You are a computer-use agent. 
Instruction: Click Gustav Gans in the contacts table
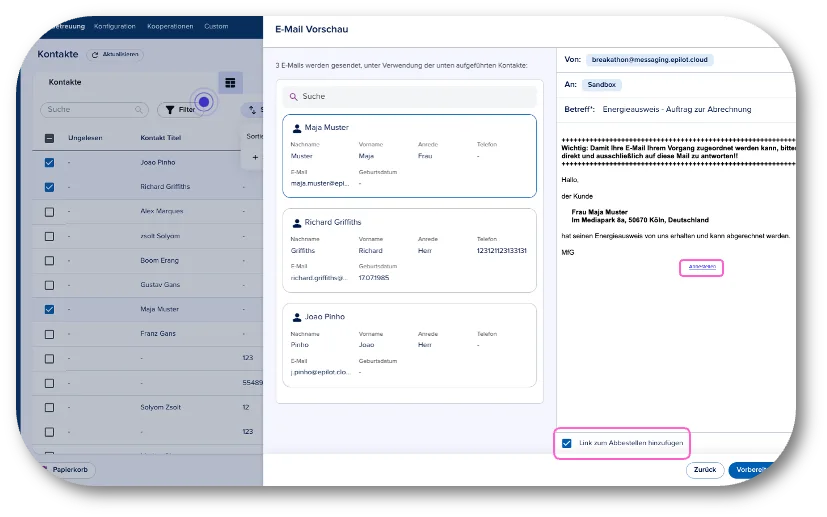point(160,285)
